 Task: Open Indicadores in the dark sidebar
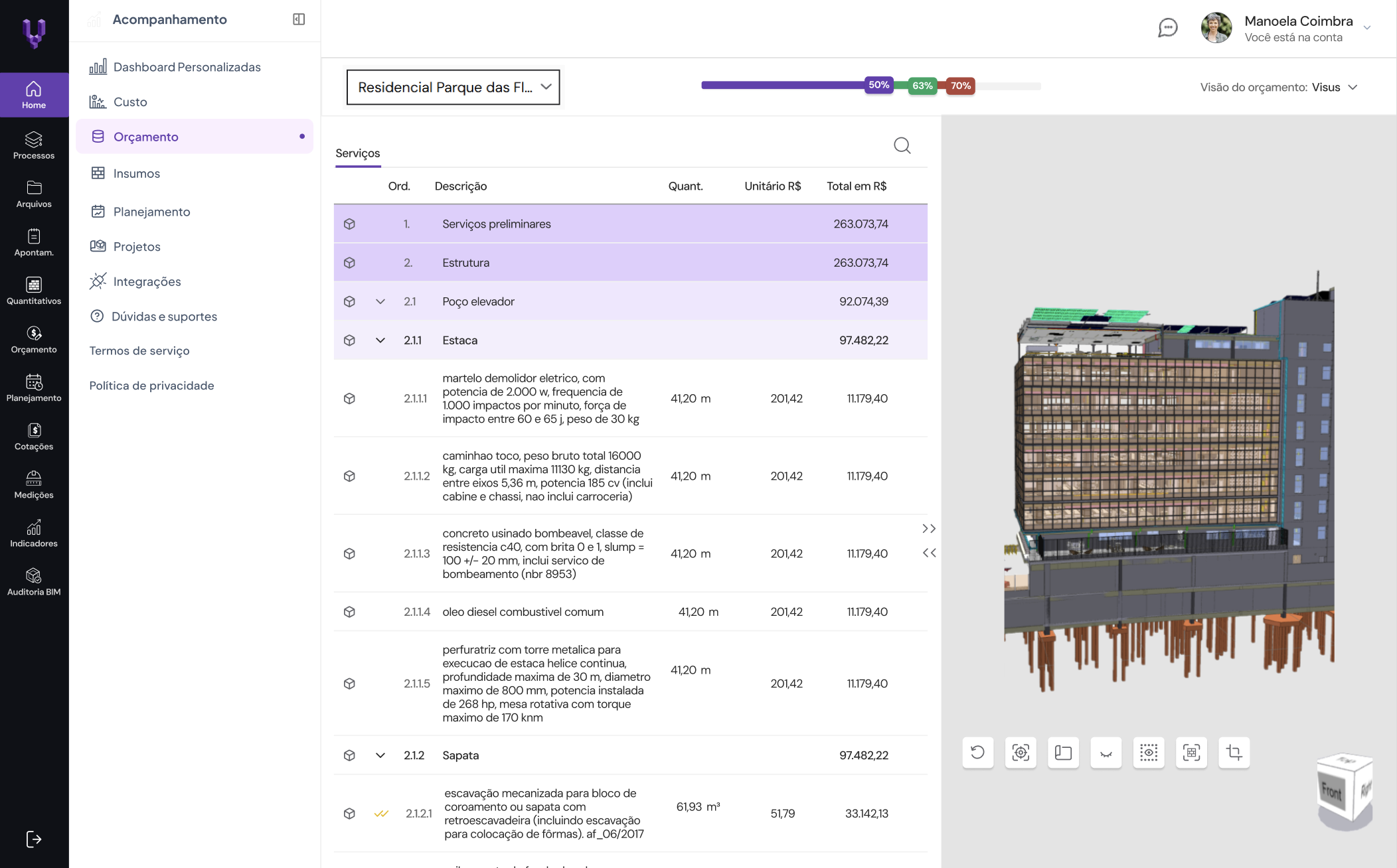tap(34, 533)
